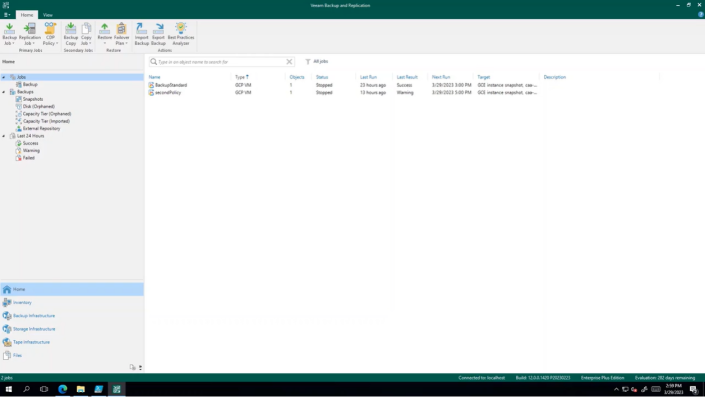
Task: Select the Home navigation pane
Action: point(72,289)
